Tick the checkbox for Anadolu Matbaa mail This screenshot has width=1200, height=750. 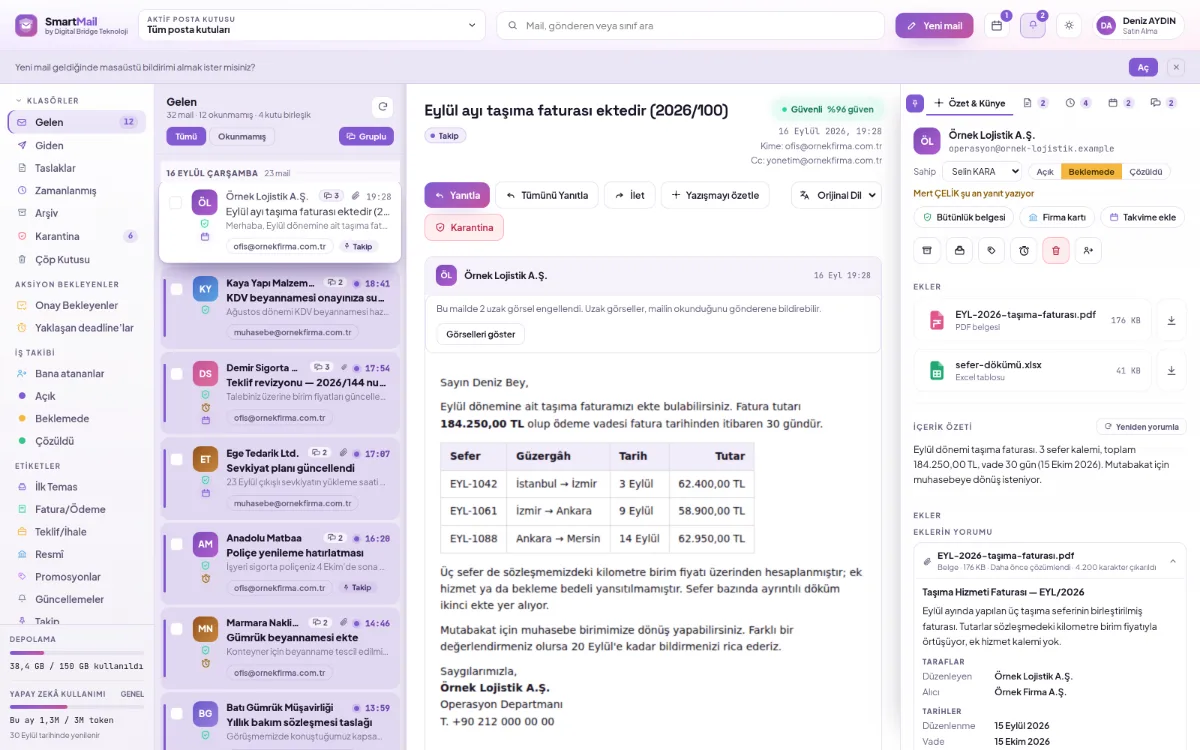point(177,544)
